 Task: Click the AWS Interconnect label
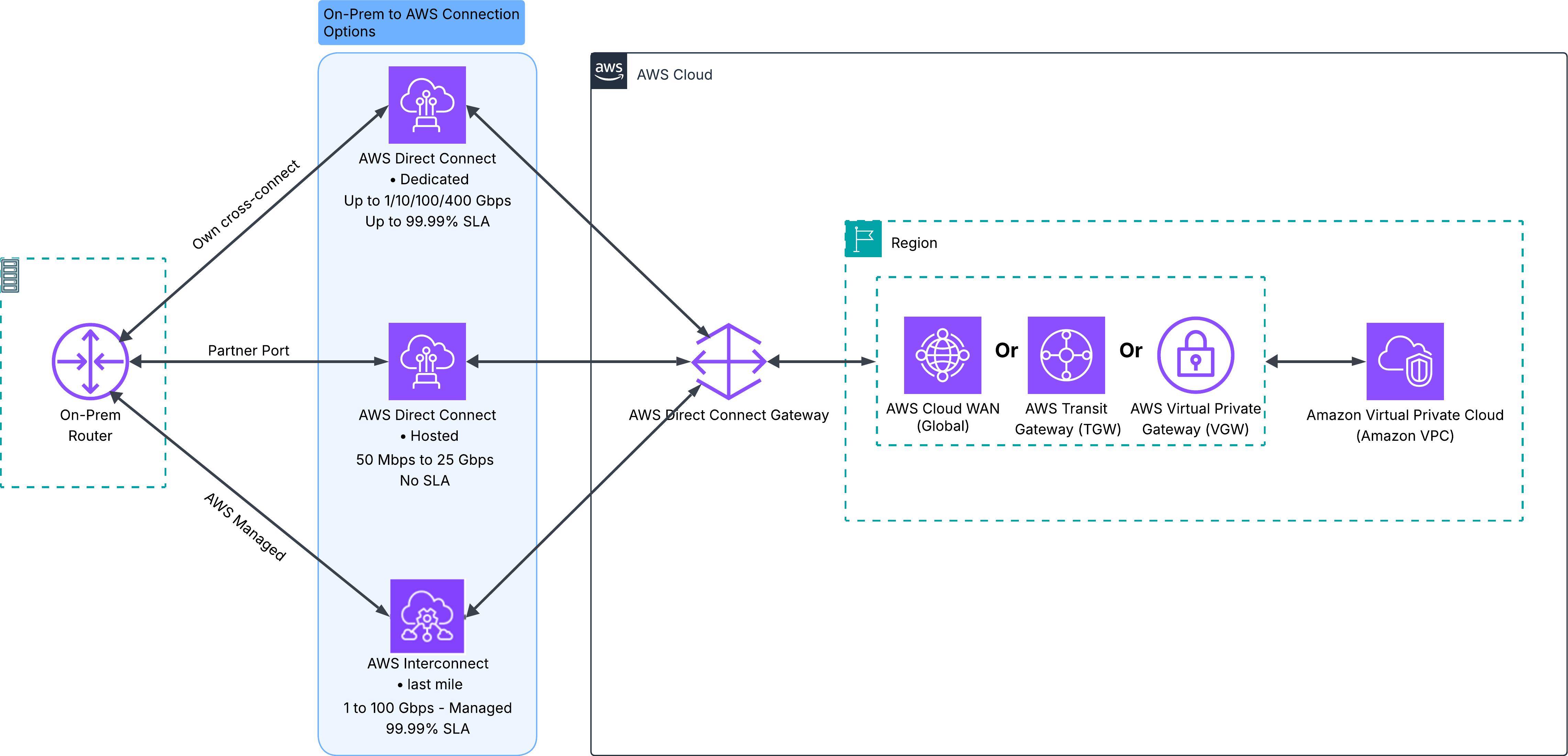pyautogui.click(x=427, y=664)
